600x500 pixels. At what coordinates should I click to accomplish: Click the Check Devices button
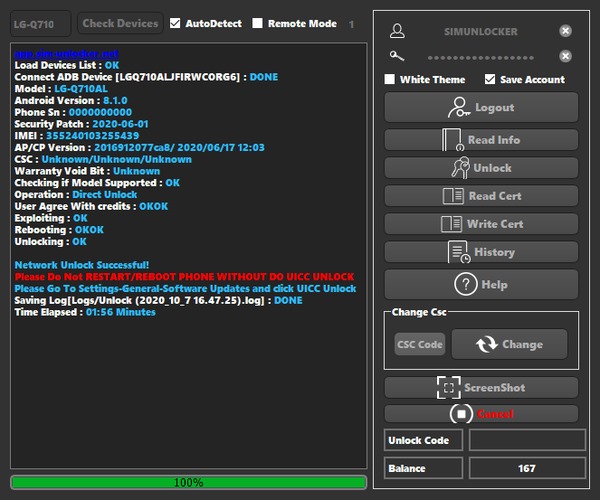click(120, 23)
